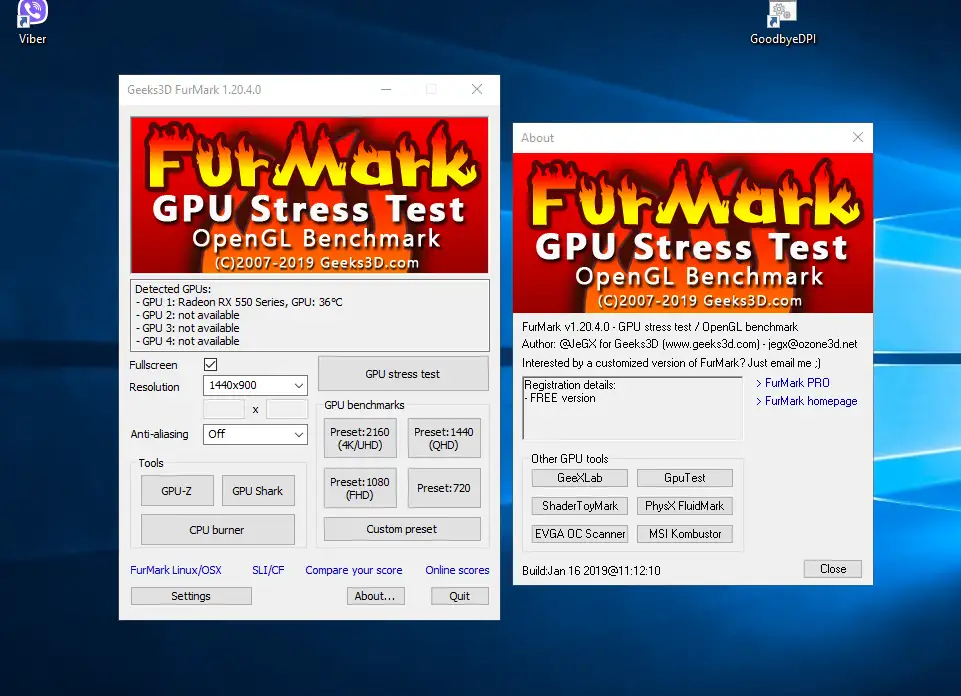Select the 'GPU 2: not available' line

(x=188, y=315)
